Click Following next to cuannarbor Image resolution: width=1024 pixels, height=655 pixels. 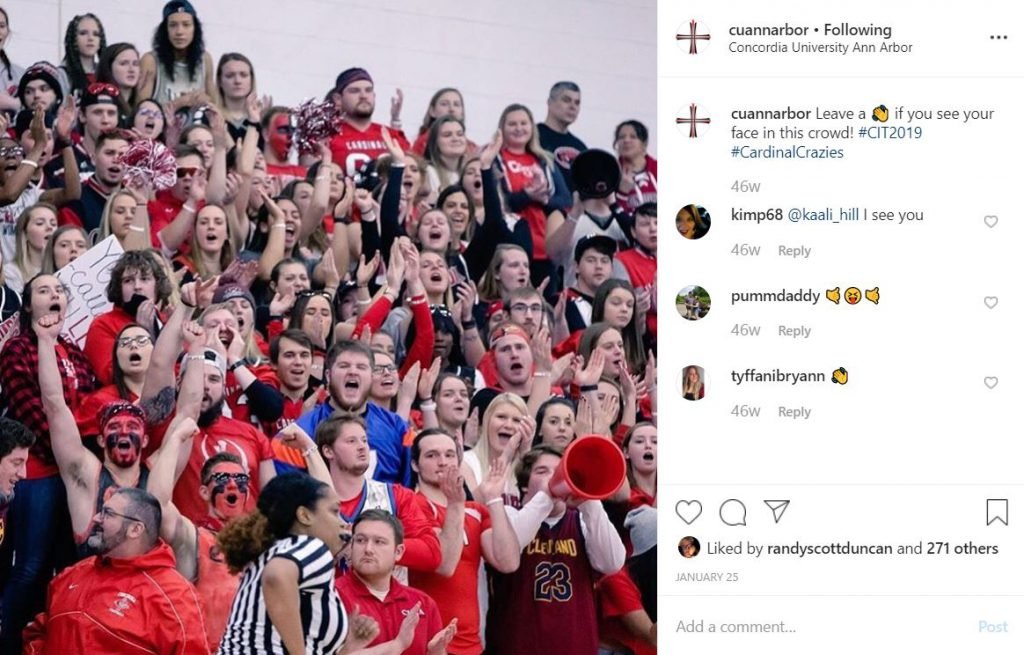(x=857, y=30)
